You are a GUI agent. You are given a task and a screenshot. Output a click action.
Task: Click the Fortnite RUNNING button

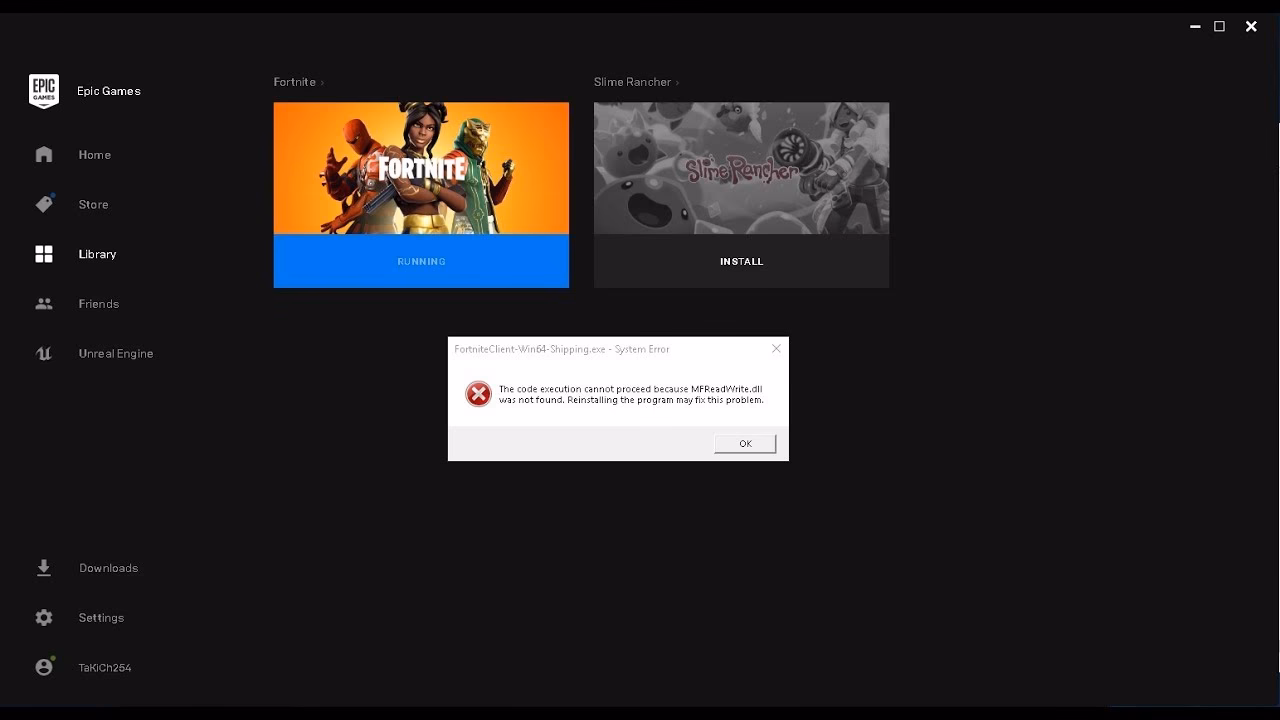(421, 261)
